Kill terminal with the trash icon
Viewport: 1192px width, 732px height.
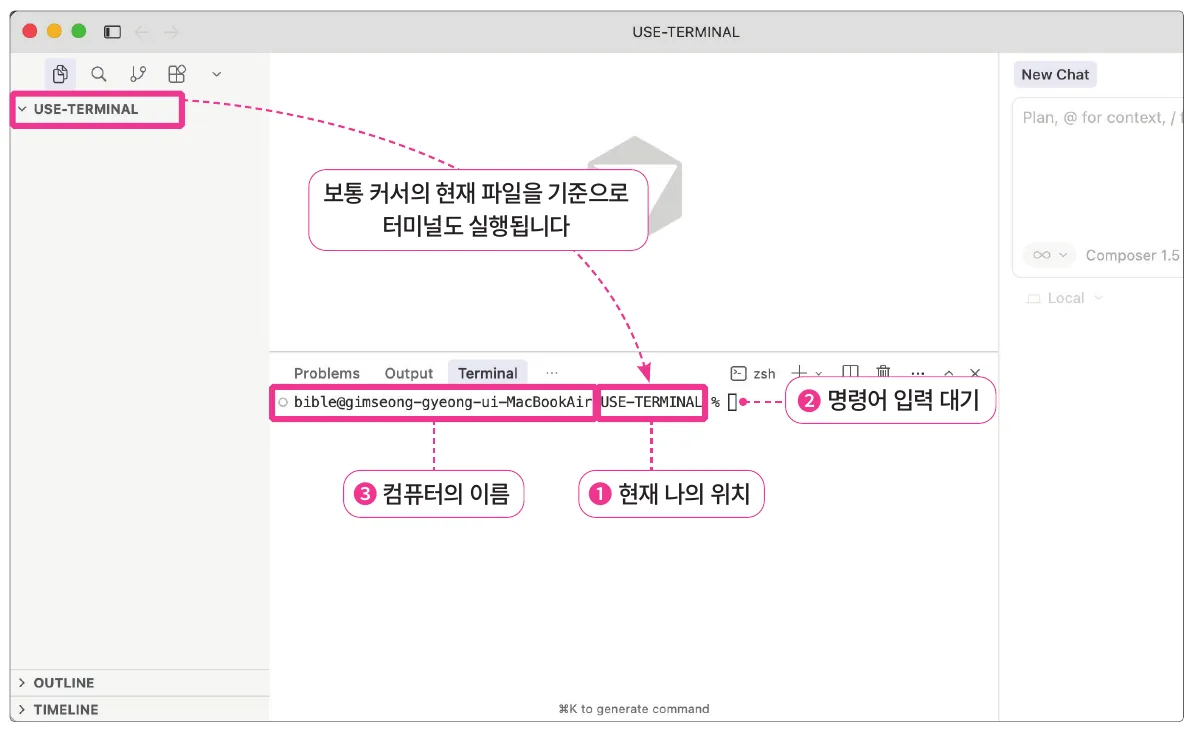[x=883, y=372]
